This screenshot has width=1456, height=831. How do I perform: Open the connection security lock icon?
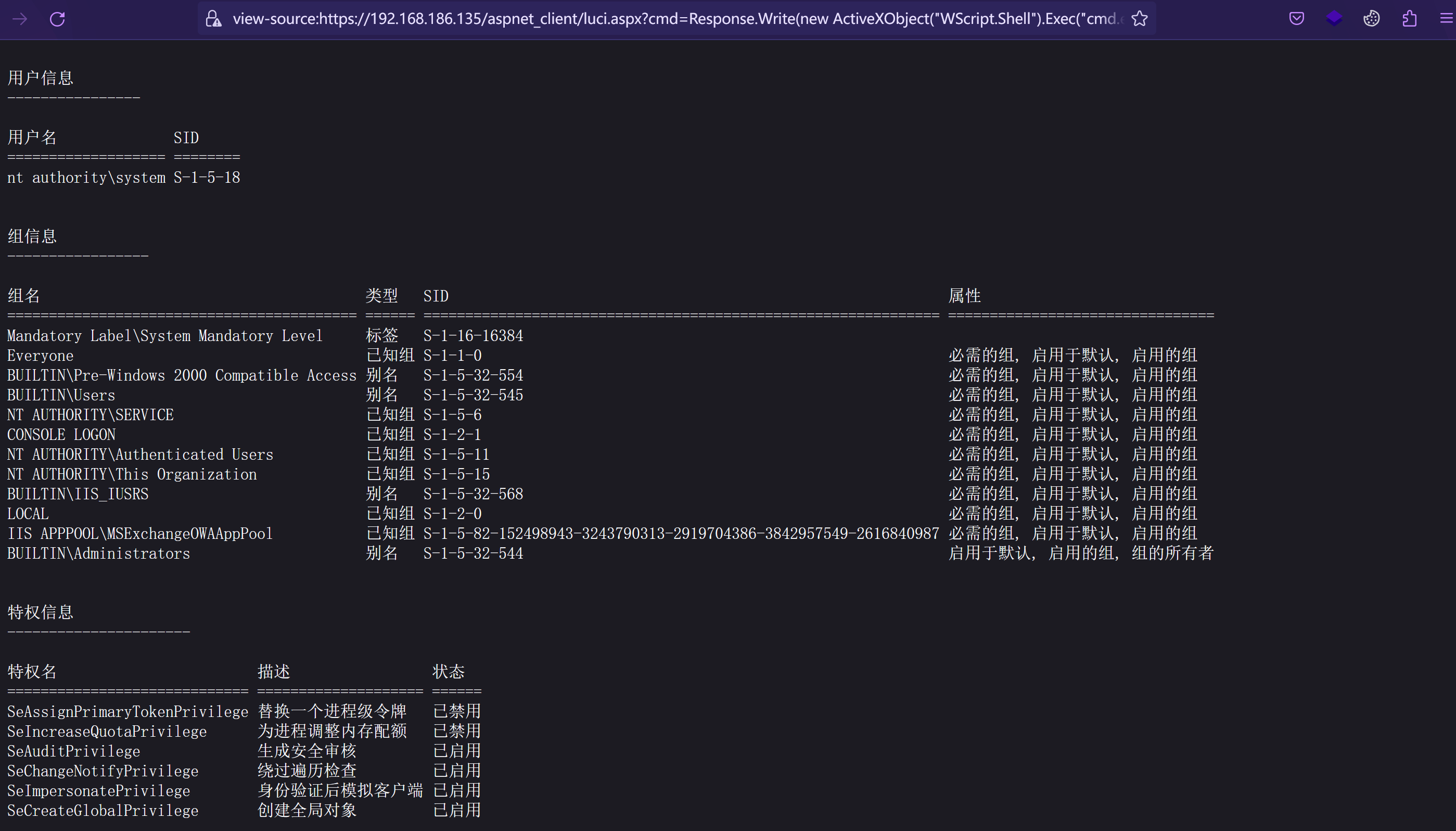[213, 19]
